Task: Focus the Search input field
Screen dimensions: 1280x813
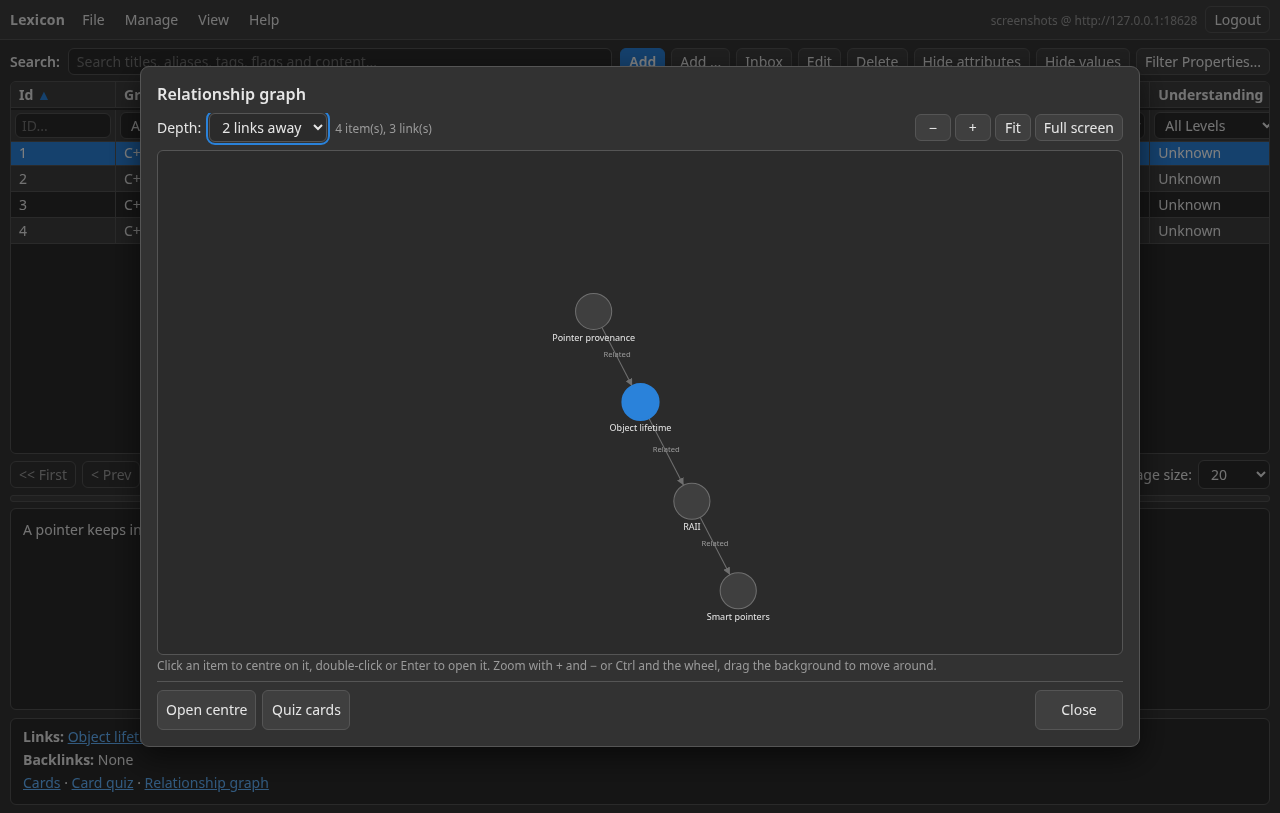Action: pyautogui.click(x=340, y=62)
